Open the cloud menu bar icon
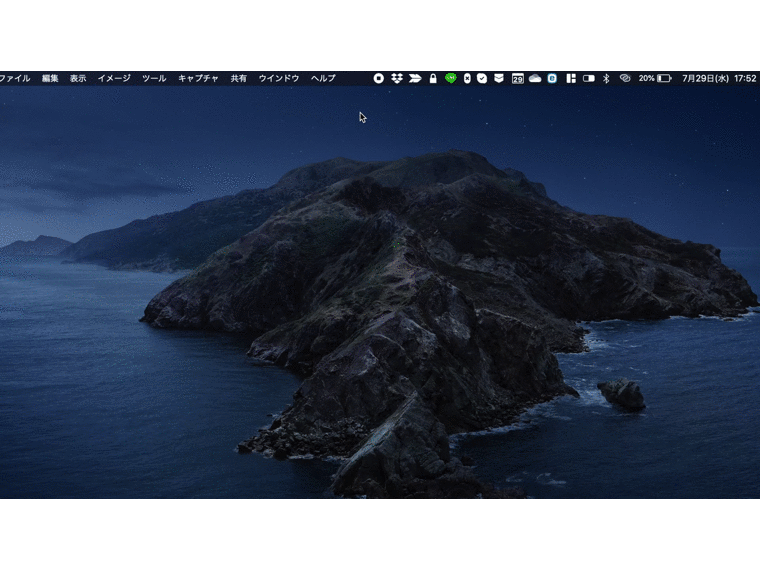Image resolution: width=760 pixels, height=570 pixels. pos(535,78)
